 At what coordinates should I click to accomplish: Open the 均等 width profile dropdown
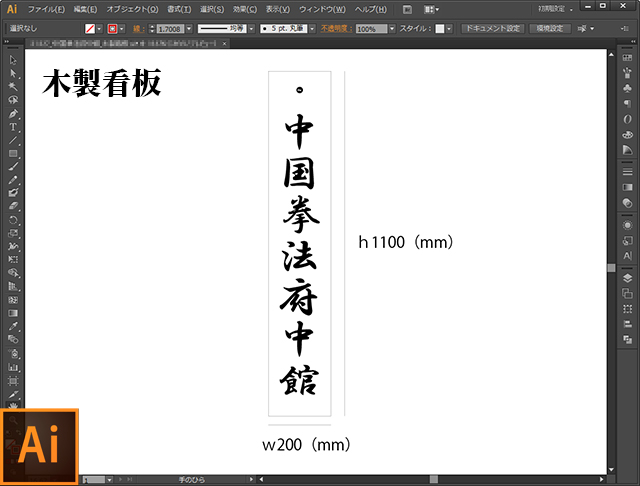251,29
